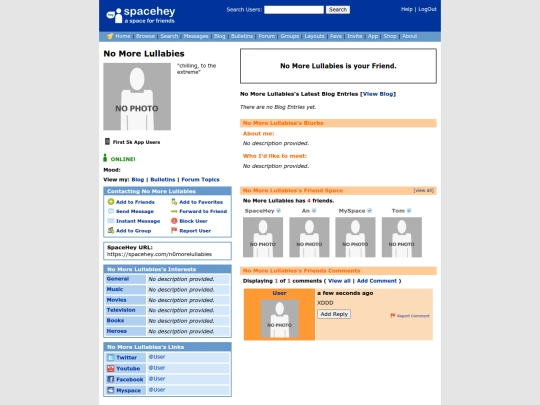Open SpaceHey friend's profile thumbnail
Screen dimensions: 540x405
263,237
